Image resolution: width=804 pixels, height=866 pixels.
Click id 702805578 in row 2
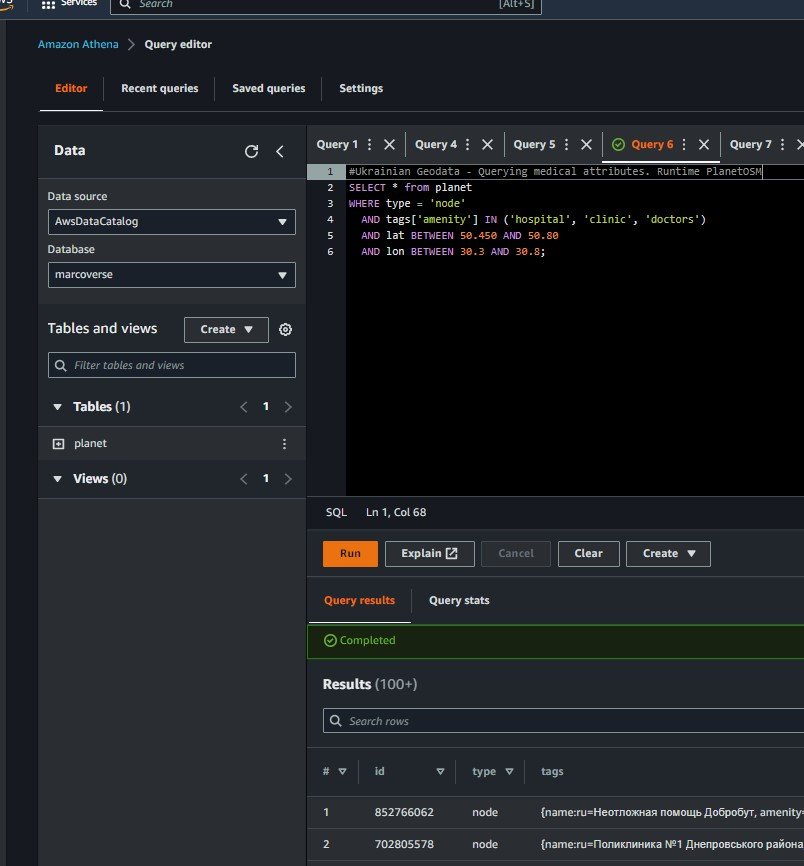[x=404, y=845]
